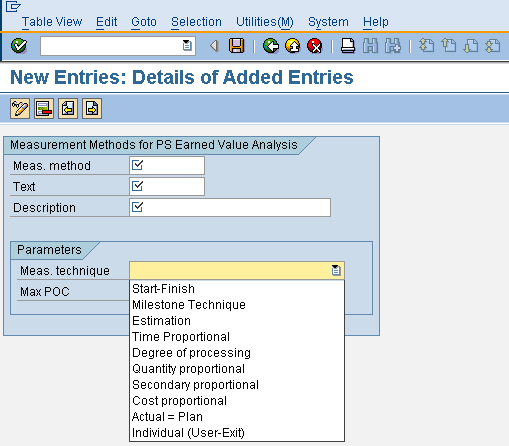Open the Utilities(M) menu
Viewport: 509px width, 446px height.
point(265,22)
